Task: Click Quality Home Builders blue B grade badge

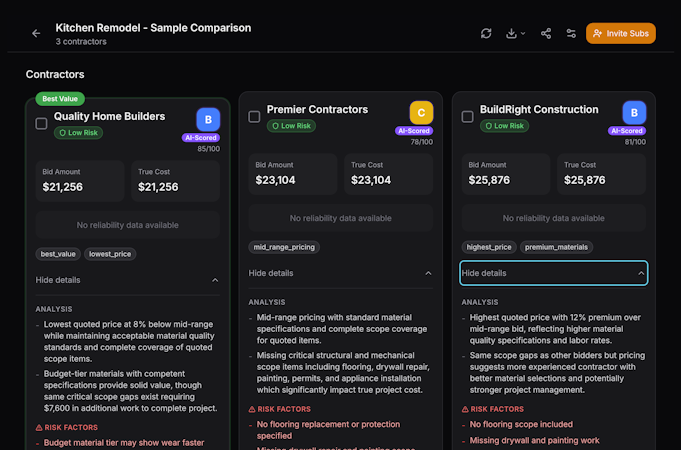Action: click(207, 119)
